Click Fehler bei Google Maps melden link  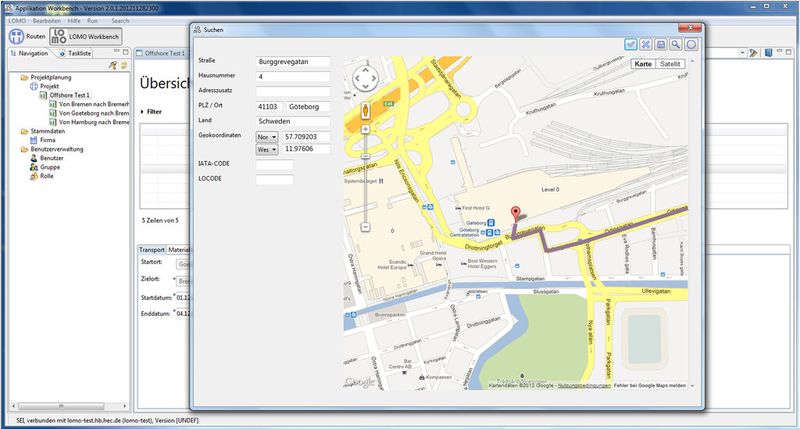[x=649, y=386]
